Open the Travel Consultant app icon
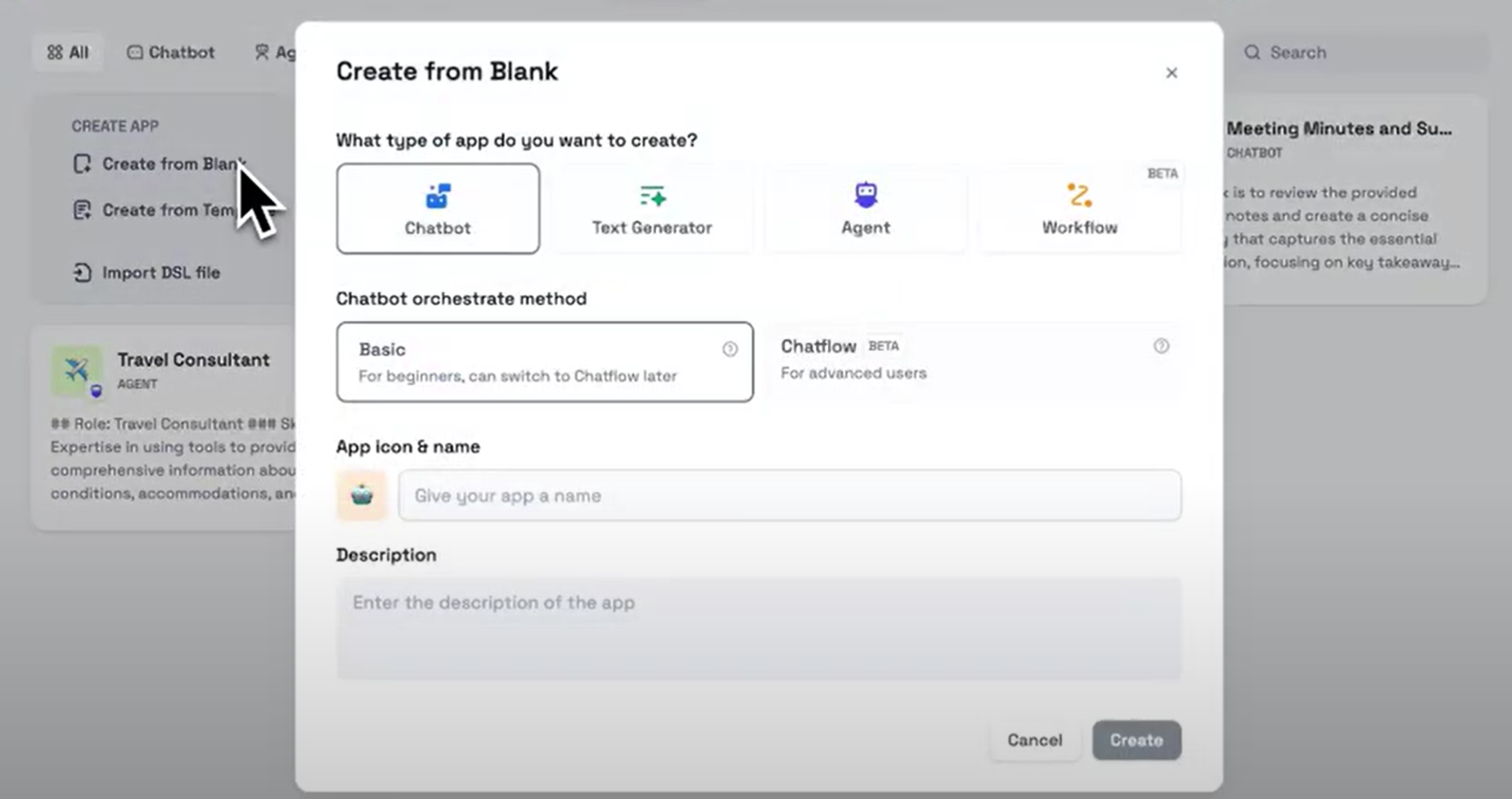This screenshot has height=799, width=1512. click(77, 371)
